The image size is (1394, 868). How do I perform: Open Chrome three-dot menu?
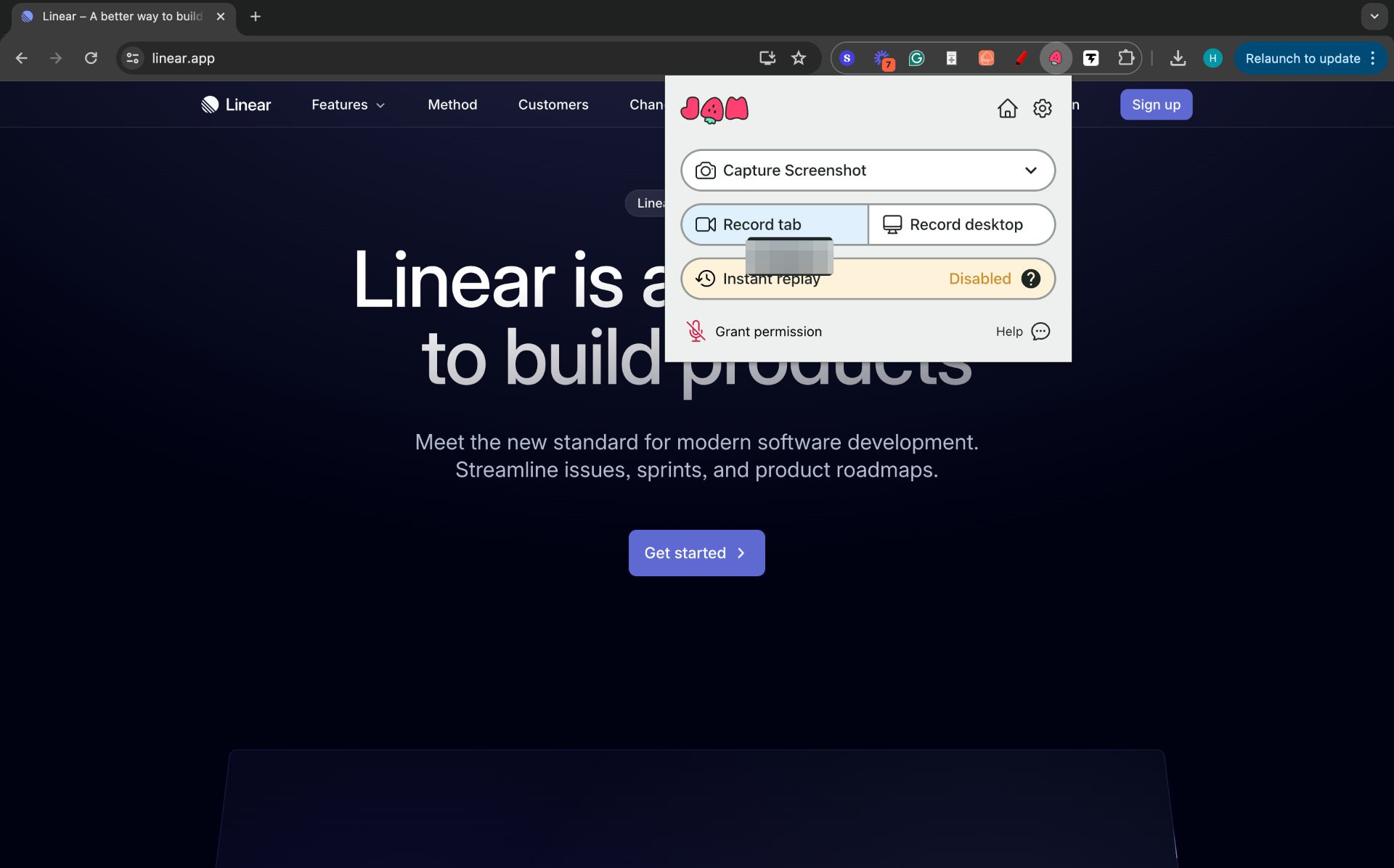(x=1372, y=58)
